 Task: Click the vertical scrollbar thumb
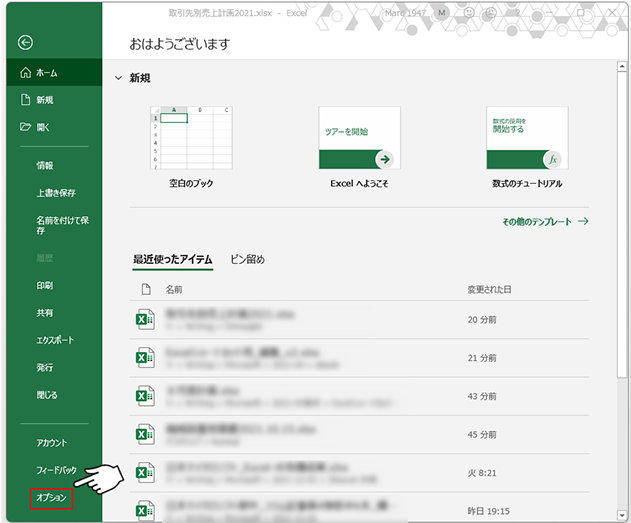(622, 225)
